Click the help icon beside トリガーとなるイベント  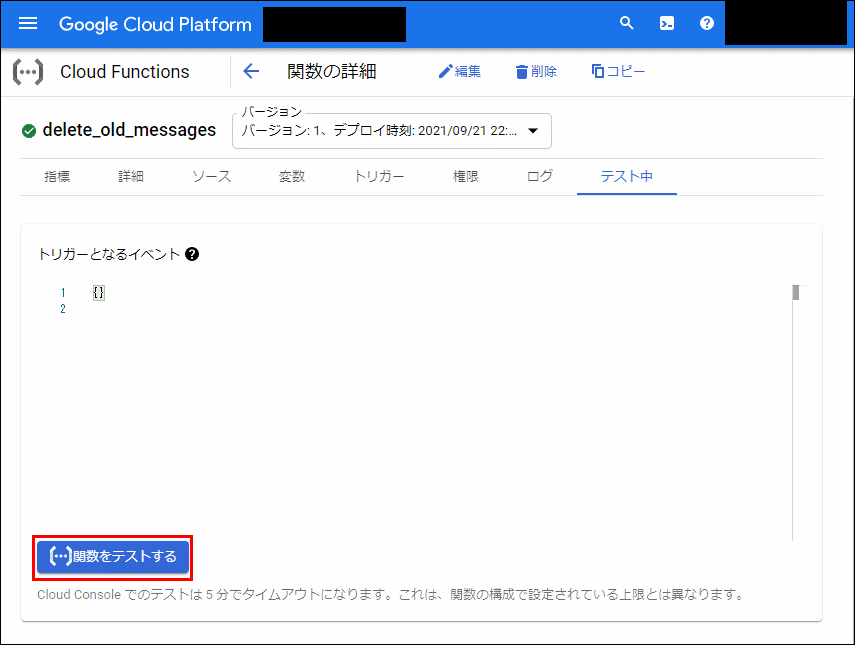click(x=192, y=254)
